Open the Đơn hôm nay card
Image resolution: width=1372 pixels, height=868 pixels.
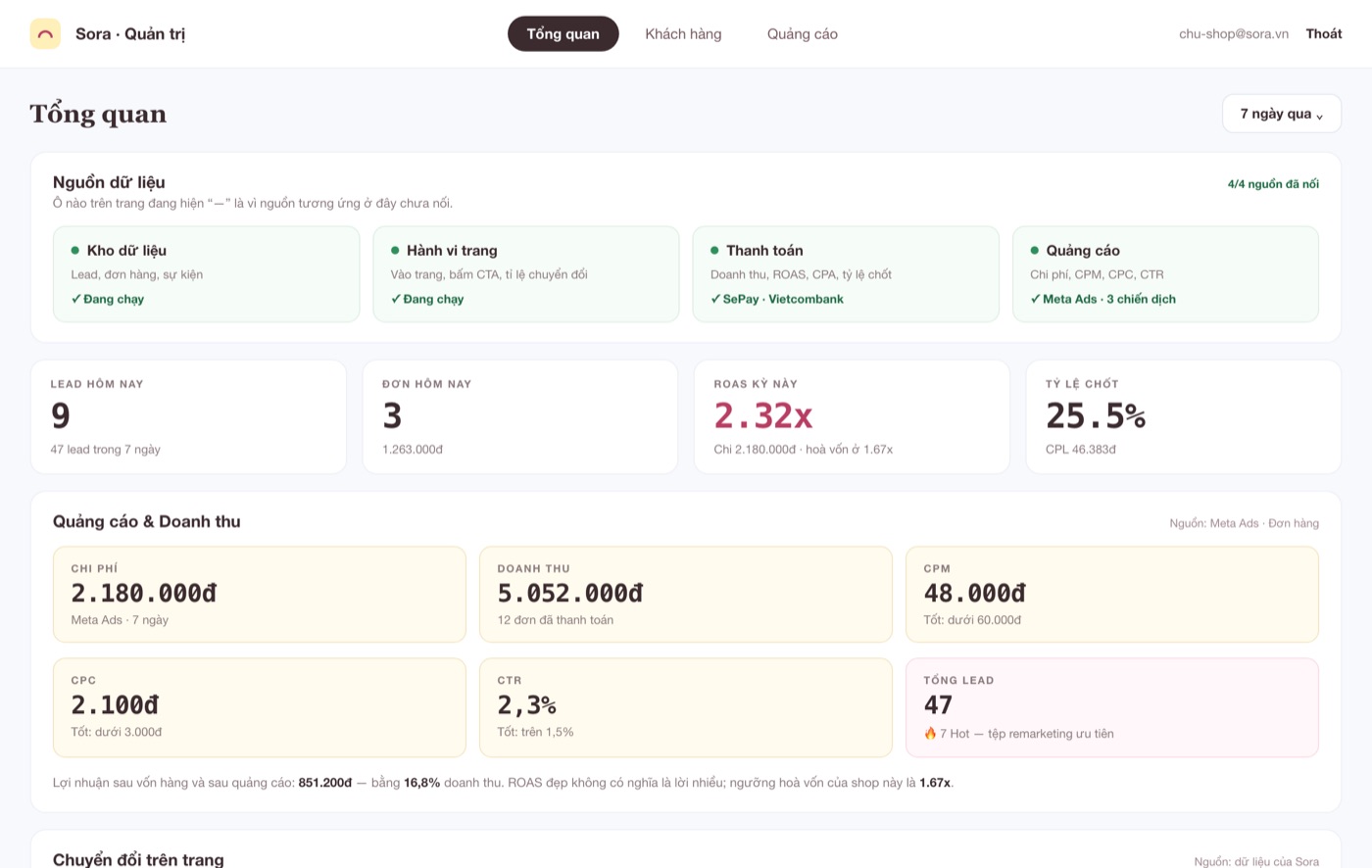(519, 416)
